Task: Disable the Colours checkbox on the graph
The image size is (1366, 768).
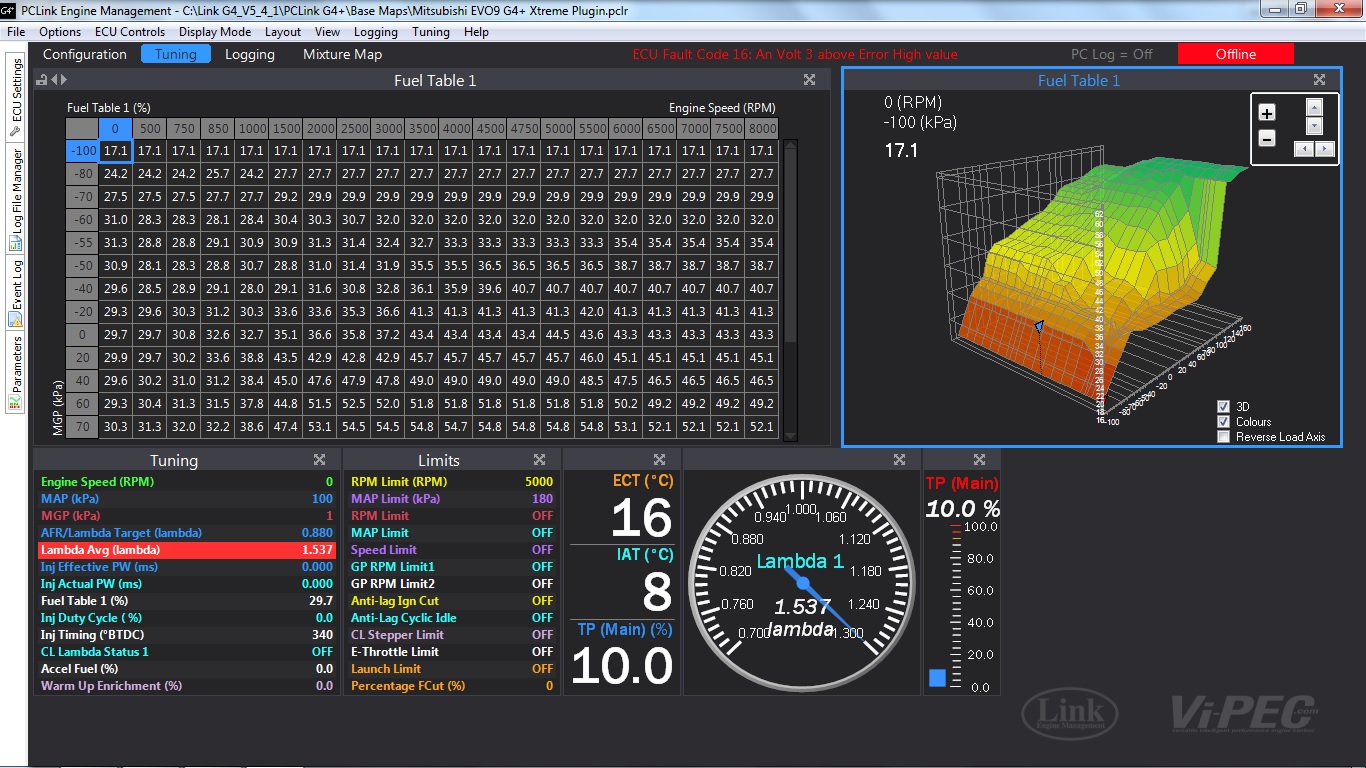Action: (x=1224, y=421)
